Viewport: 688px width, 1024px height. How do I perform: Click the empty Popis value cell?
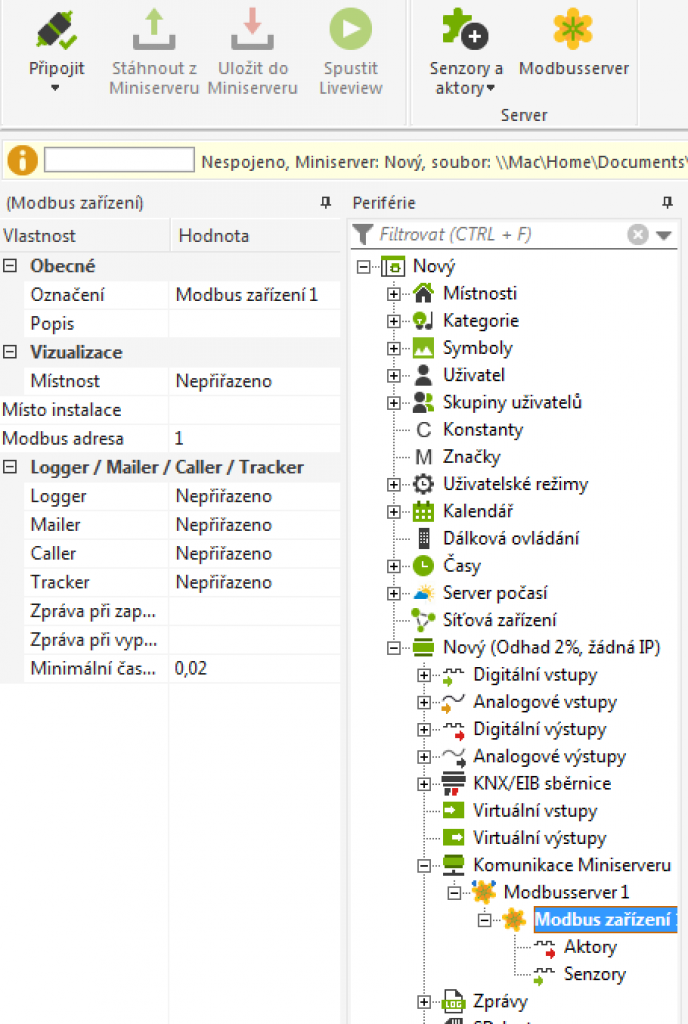(x=255, y=323)
